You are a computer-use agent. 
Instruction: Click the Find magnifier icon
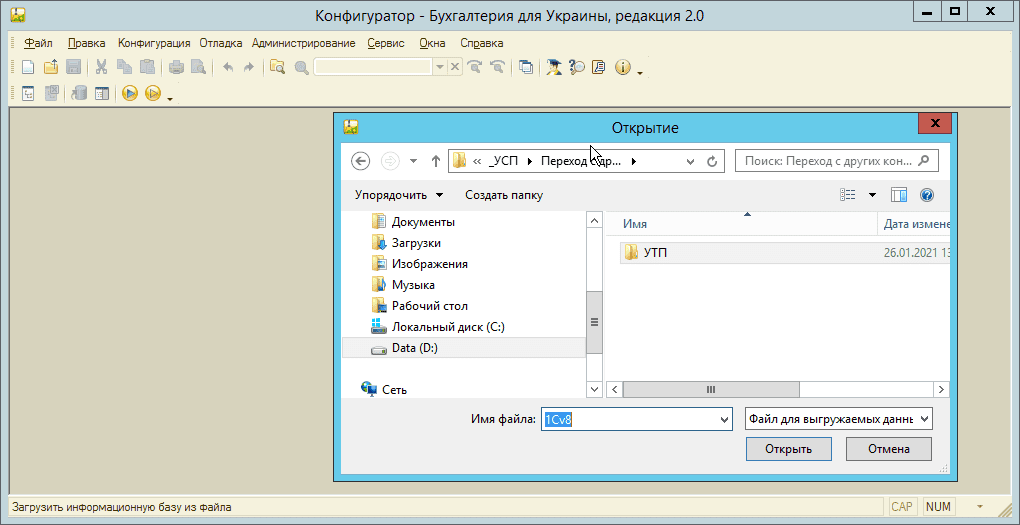(x=301, y=67)
